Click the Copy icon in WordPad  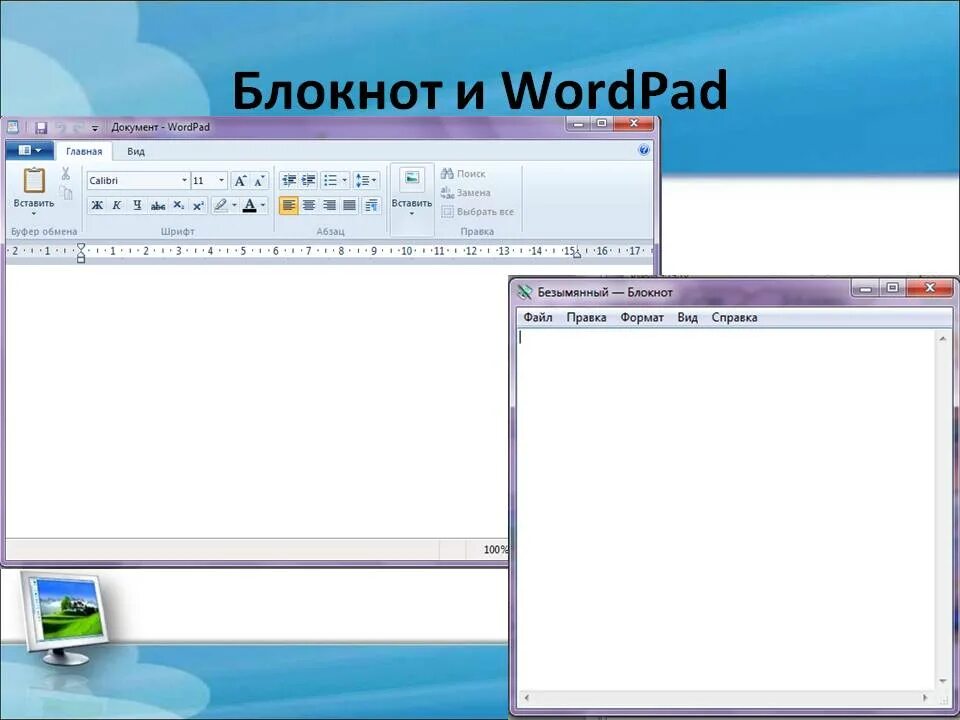(x=66, y=192)
